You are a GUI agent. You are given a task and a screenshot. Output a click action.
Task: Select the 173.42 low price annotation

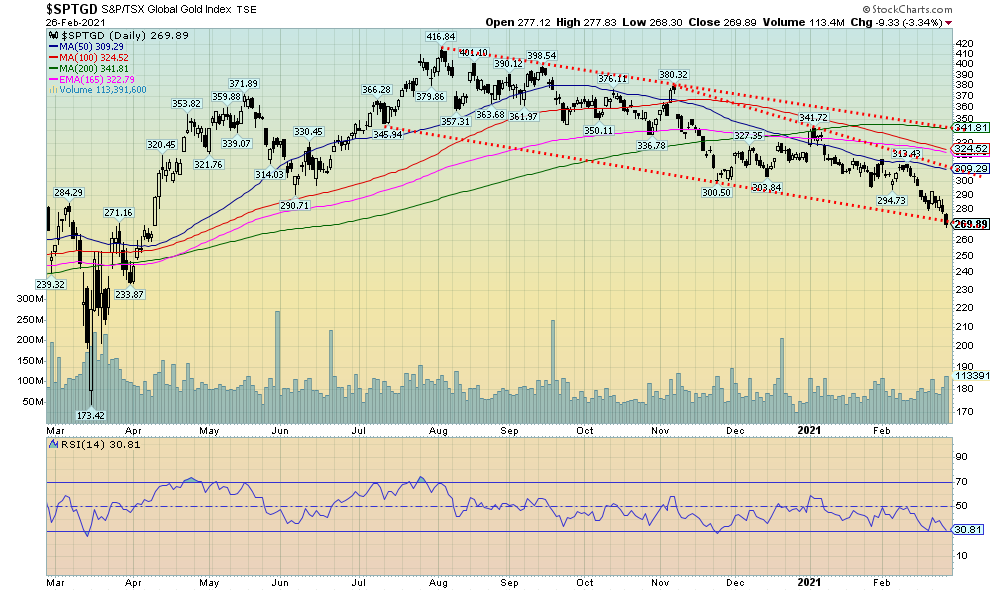pyautogui.click(x=90, y=414)
